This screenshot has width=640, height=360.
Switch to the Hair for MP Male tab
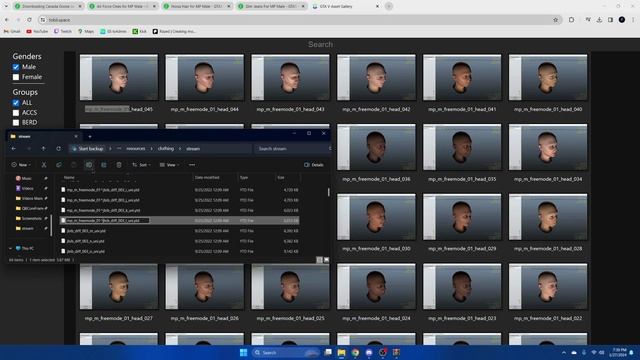(196, 6)
